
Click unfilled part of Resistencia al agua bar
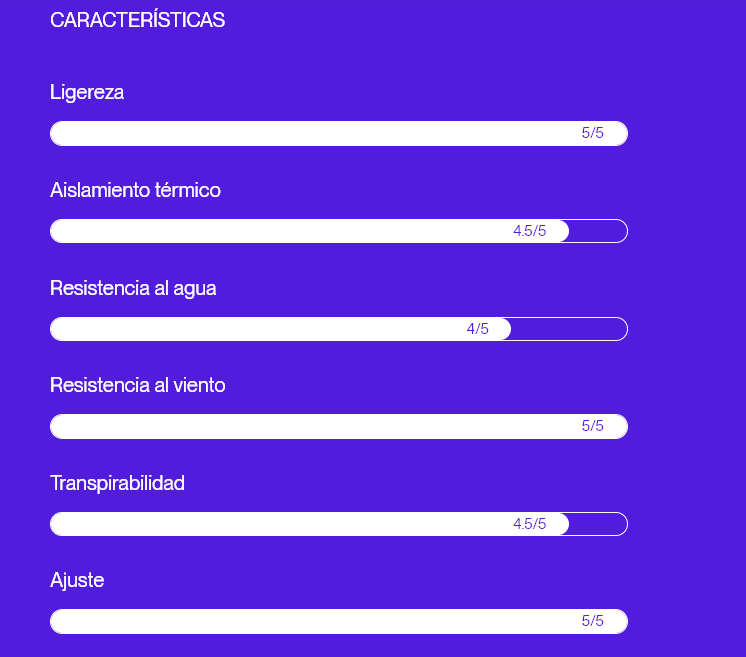click(x=568, y=329)
